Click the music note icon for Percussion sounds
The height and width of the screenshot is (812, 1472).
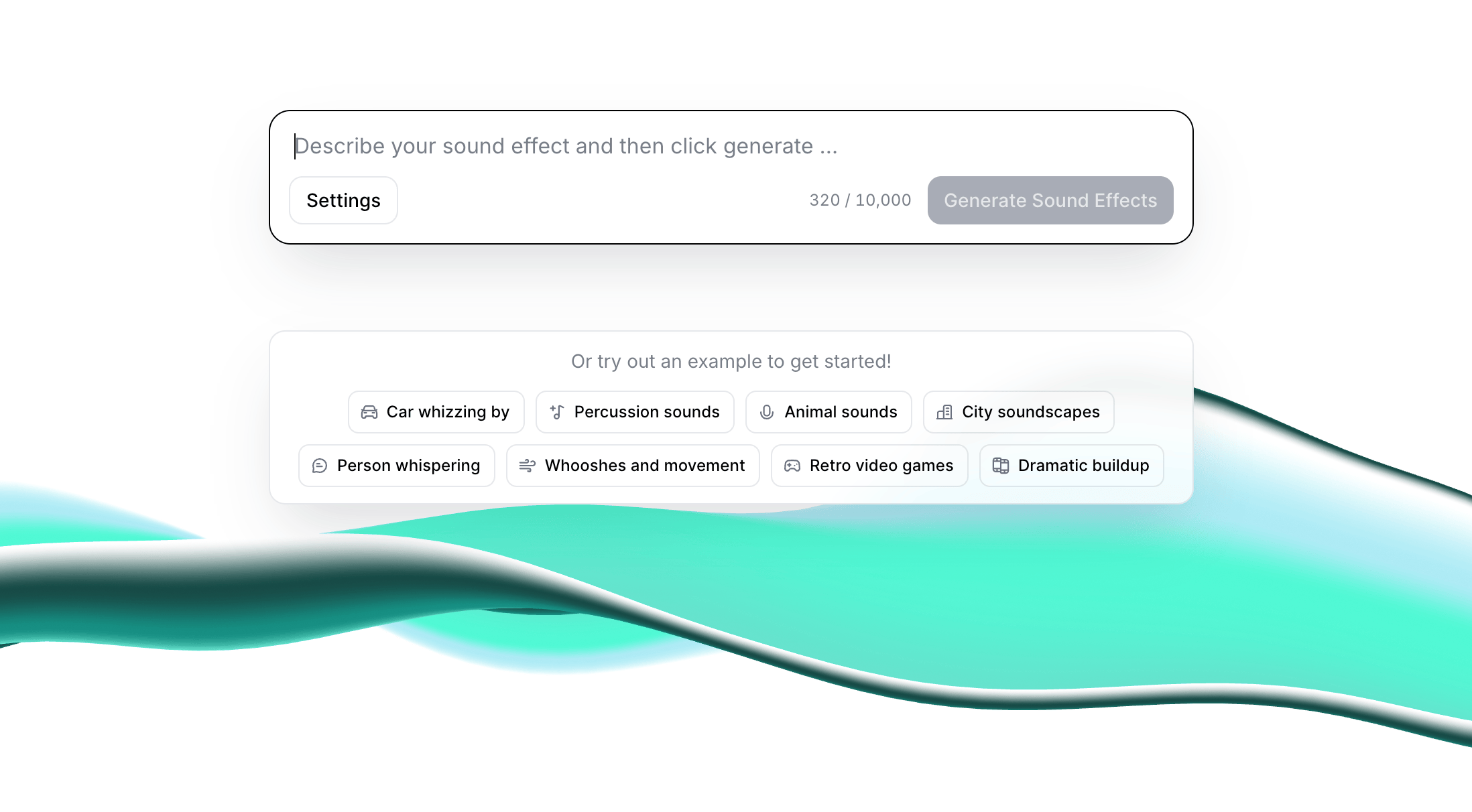[557, 412]
